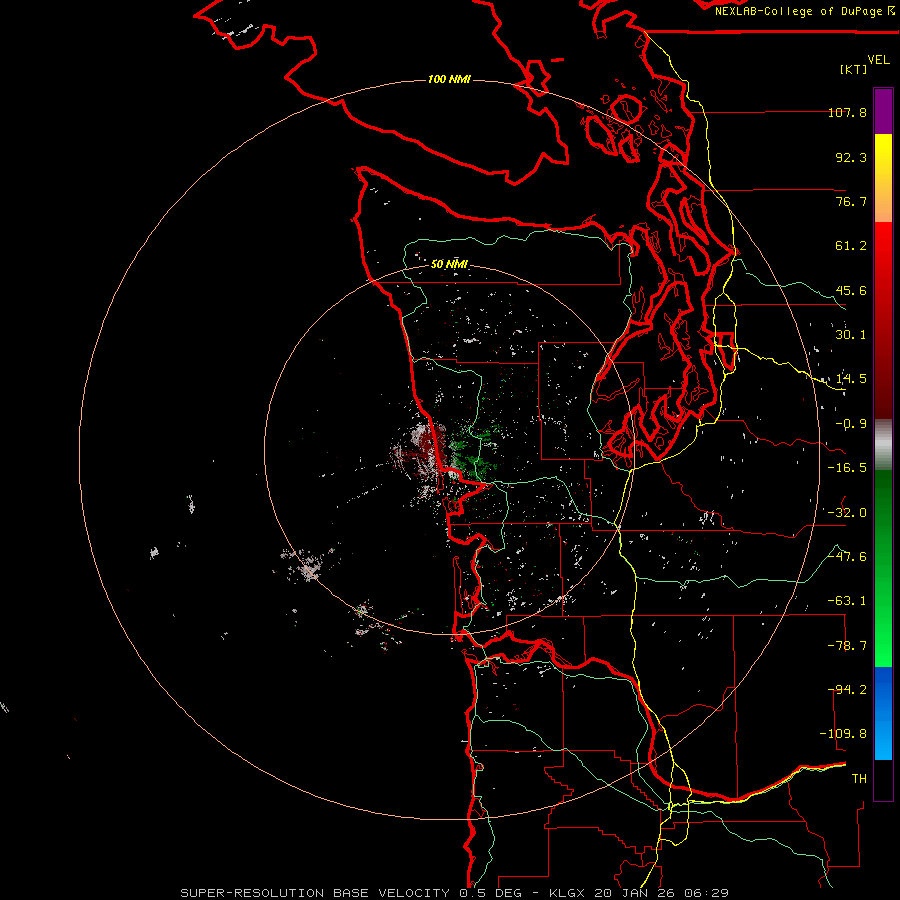Viewport: 900px width, 900px height.
Task: Click the -94.2 legend value
Action: point(847,690)
